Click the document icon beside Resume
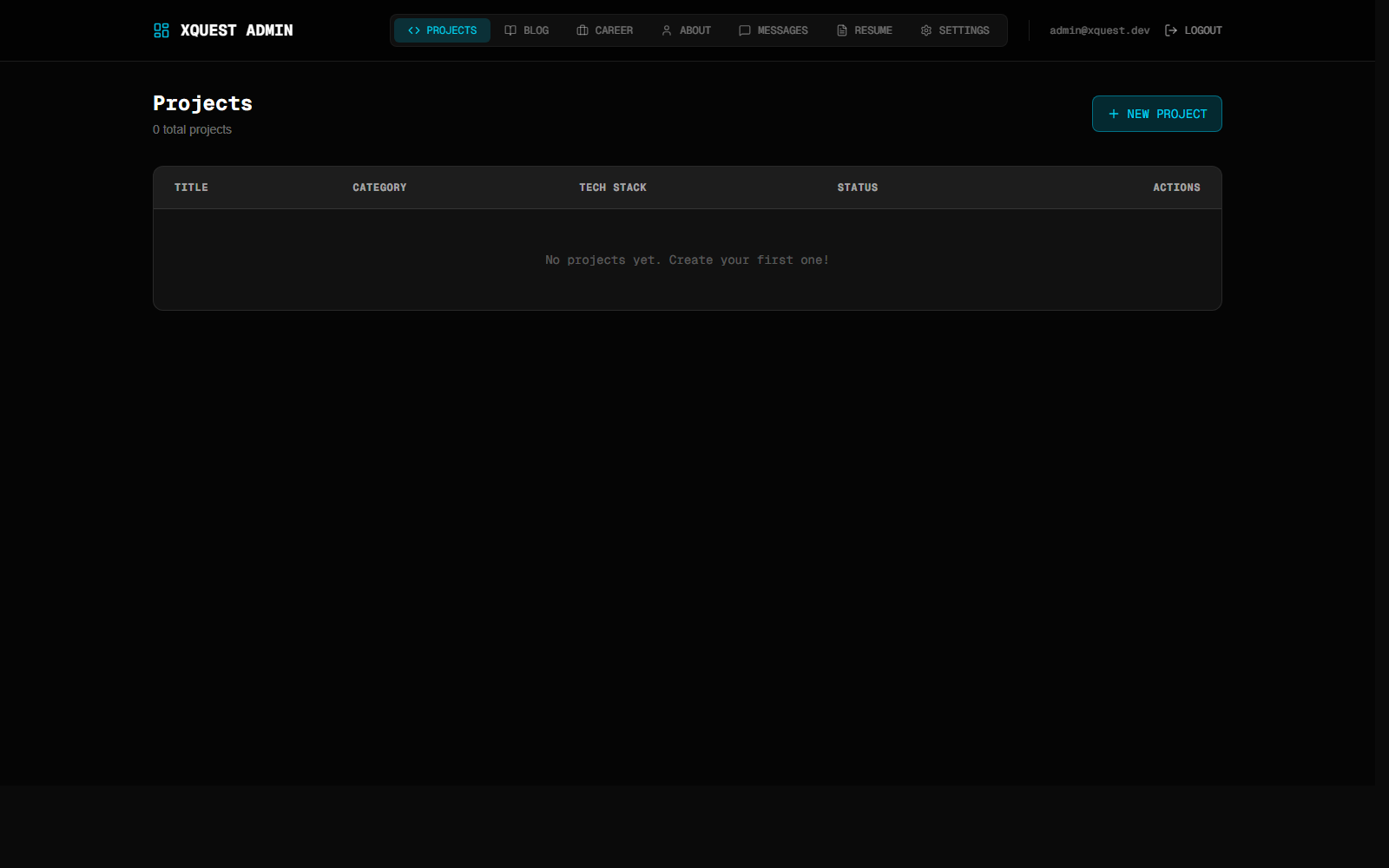The image size is (1389, 868). [842, 30]
